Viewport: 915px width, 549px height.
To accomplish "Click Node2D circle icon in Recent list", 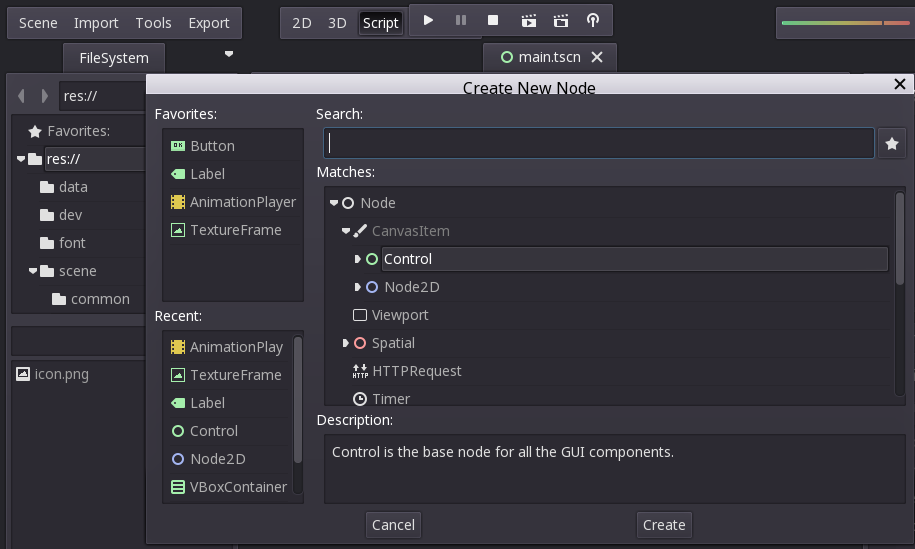I will [178, 459].
